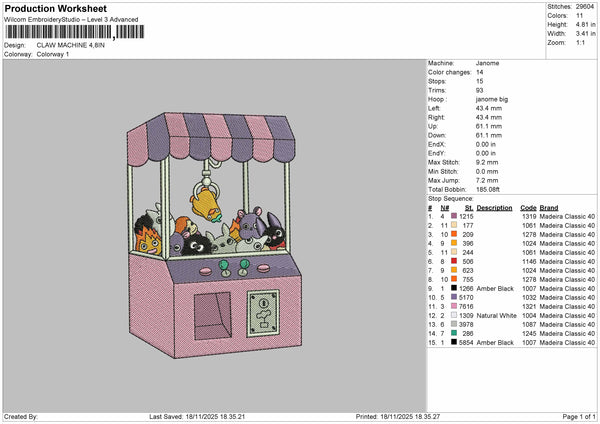The height and width of the screenshot is (424, 600).
Task: Click the purple swatch beside stitch count 5170
Action: (454, 297)
